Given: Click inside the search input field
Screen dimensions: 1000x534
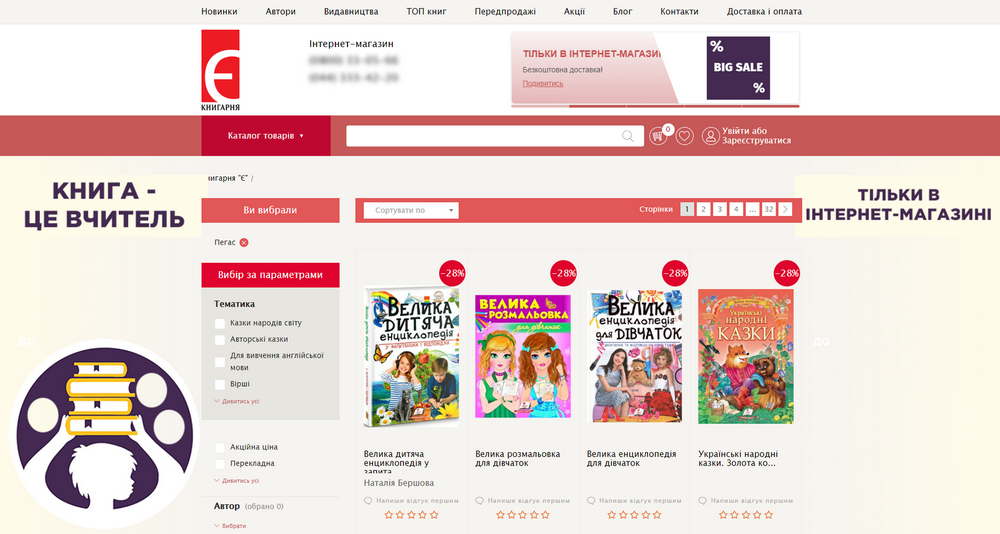Looking at the screenshot, I should 480,136.
